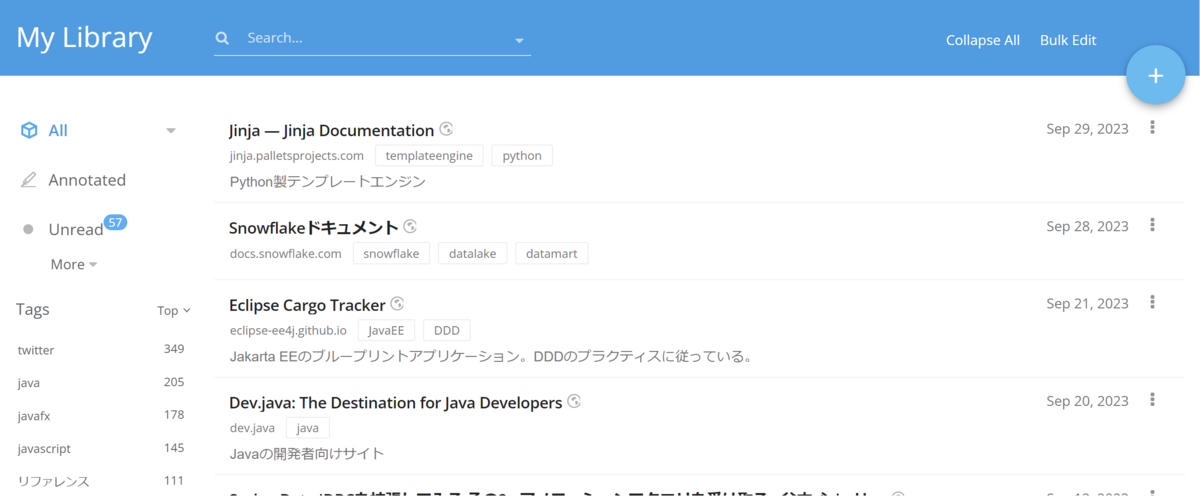The width and height of the screenshot is (1200, 496).
Task: Open Dev.java: The Destination for Java Developers
Action: (x=395, y=403)
